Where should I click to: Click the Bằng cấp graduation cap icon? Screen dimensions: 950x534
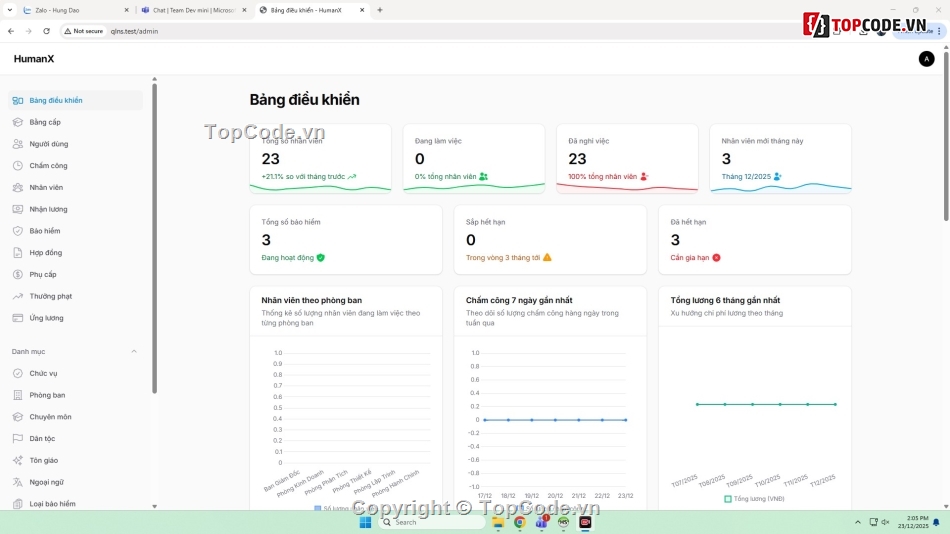click(x=18, y=122)
